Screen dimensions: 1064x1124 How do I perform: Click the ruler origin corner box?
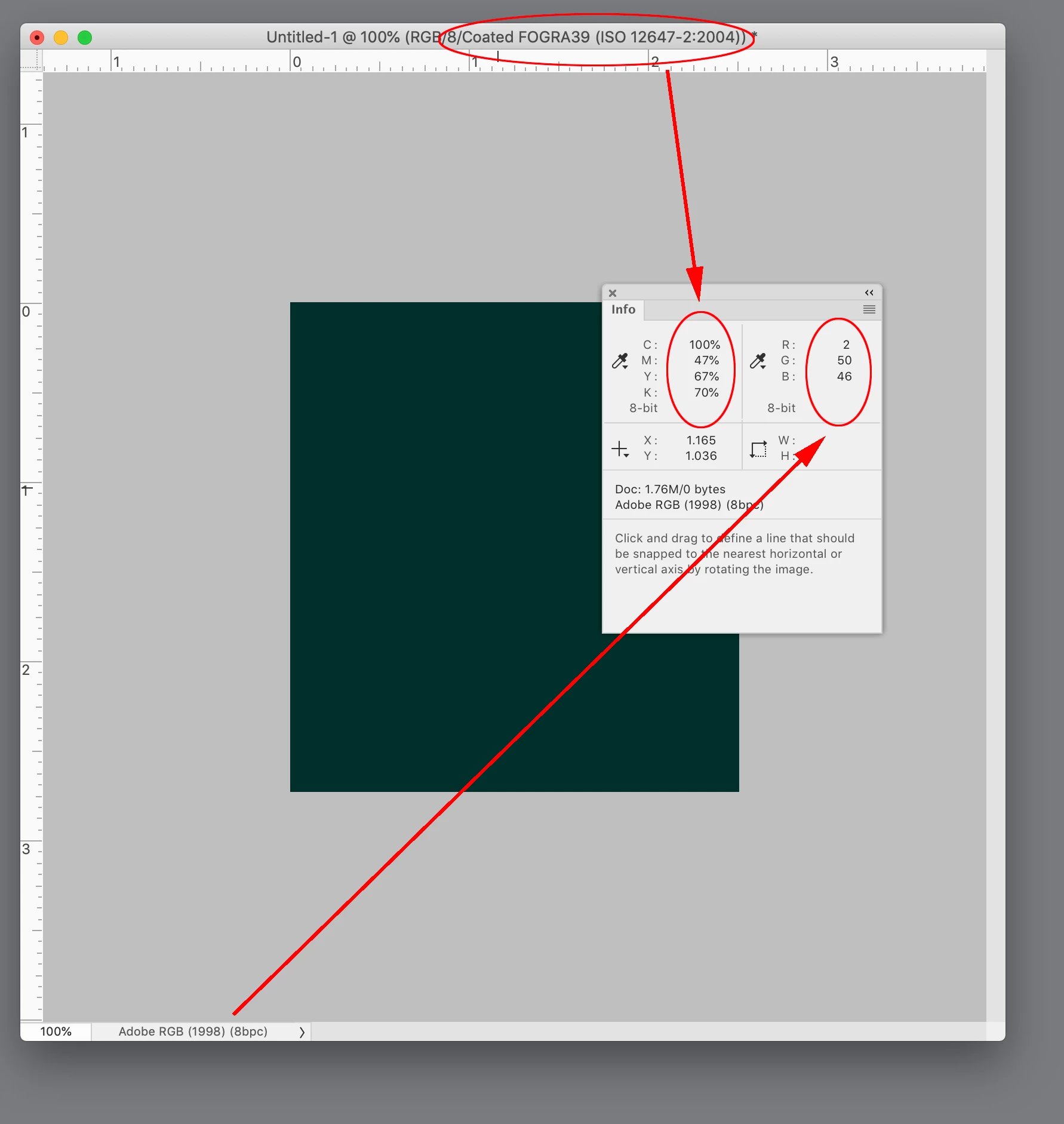(x=32, y=61)
